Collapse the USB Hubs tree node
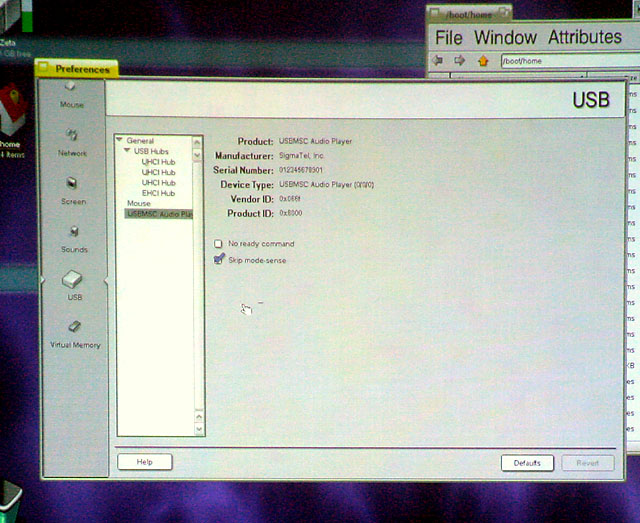Image resolution: width=640 pixels, height=523 pixels. (127, 151)
